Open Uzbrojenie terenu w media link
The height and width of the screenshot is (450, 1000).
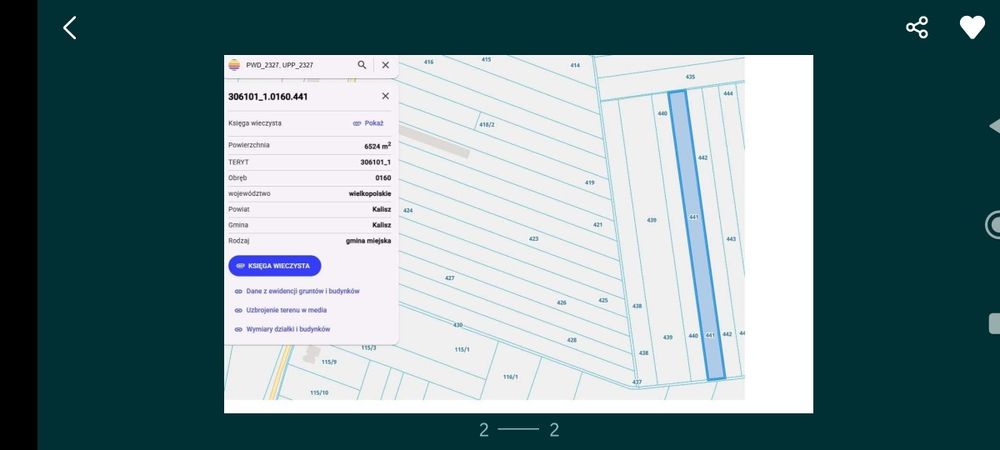click(x=286, y=310)
